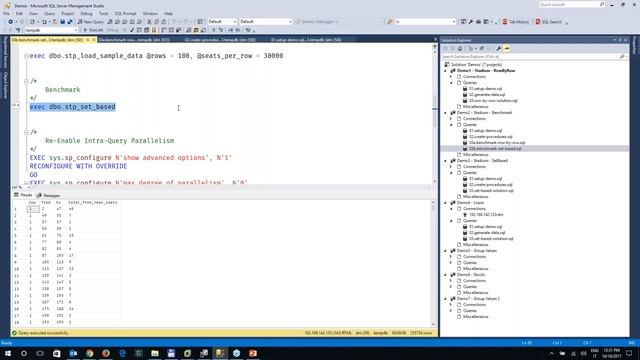Open the tempdb database dropdown
Image resolution: width=640 pixels, height=360 pixels.
pos(76,30)
